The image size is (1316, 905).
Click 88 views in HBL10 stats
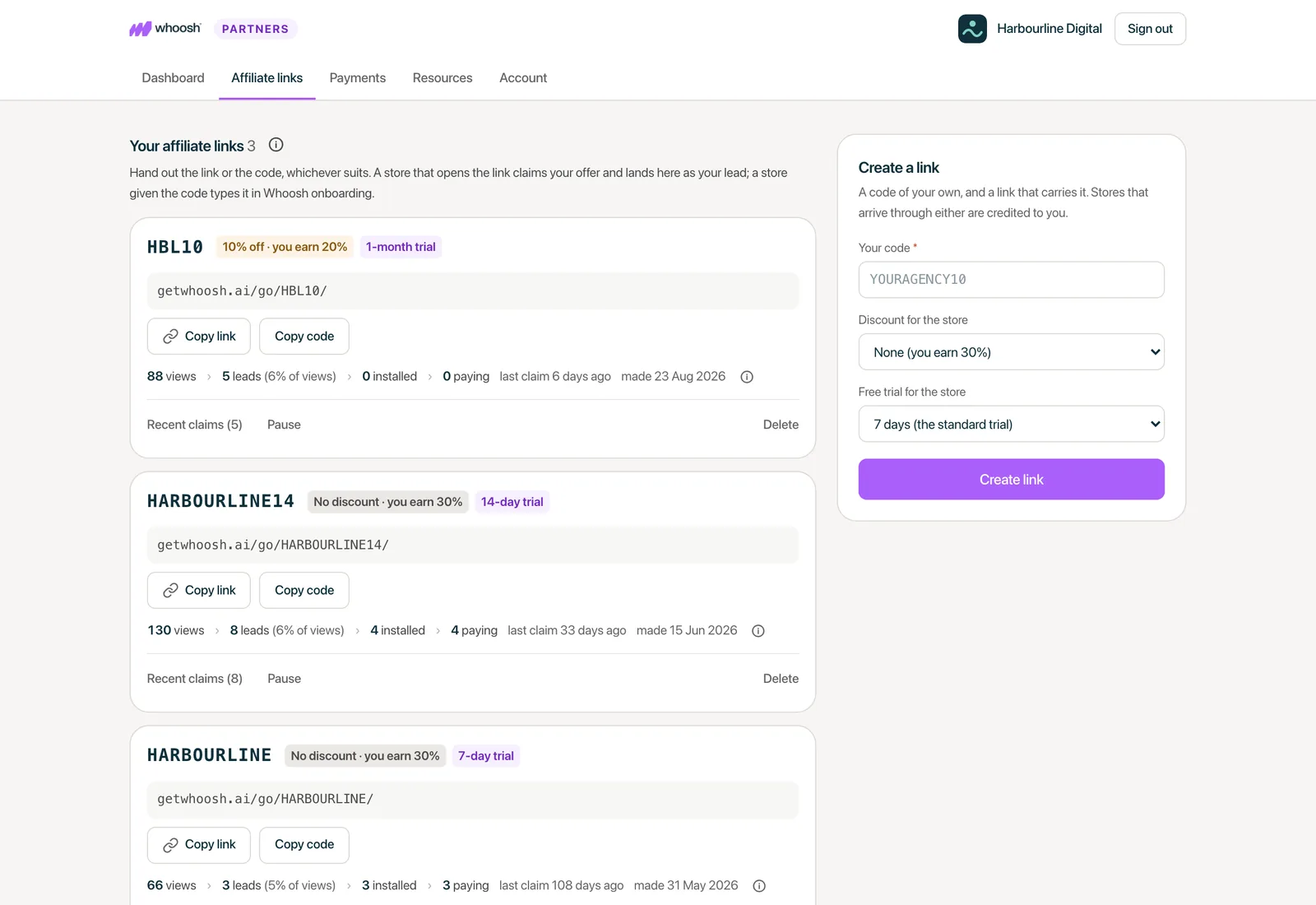[x=172, y=377]
